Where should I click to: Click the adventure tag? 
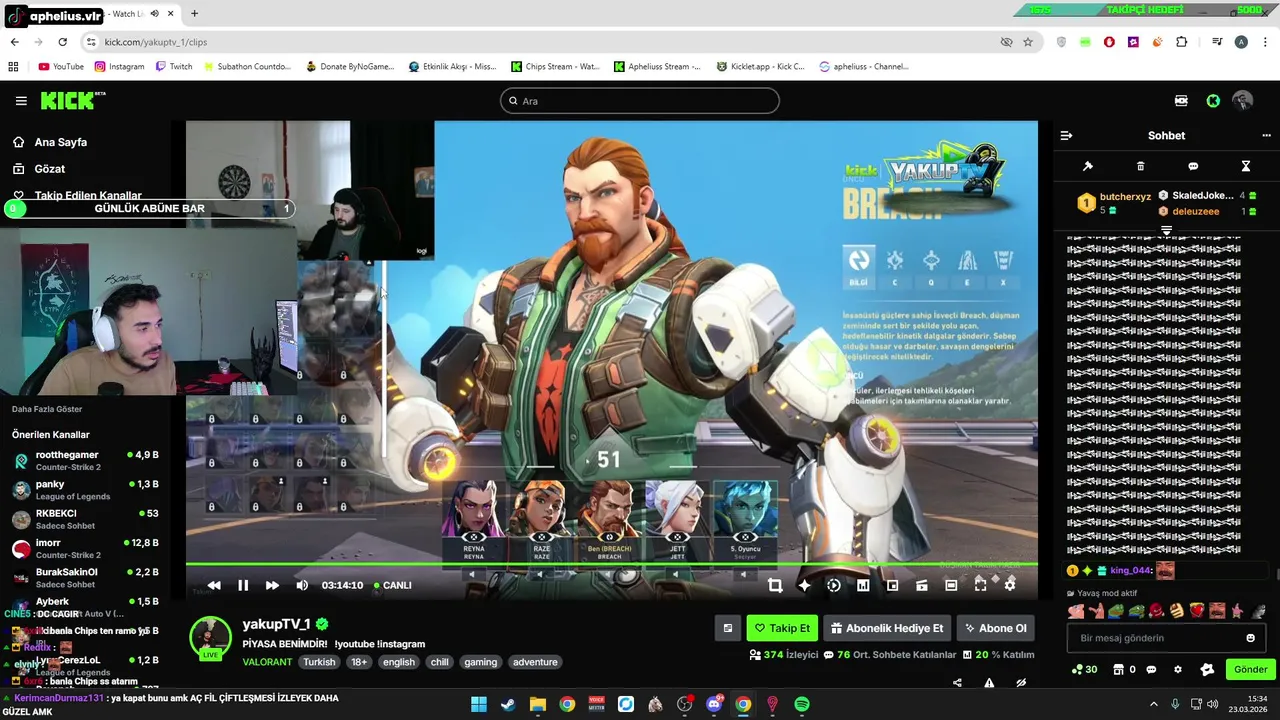coord(535,662)
